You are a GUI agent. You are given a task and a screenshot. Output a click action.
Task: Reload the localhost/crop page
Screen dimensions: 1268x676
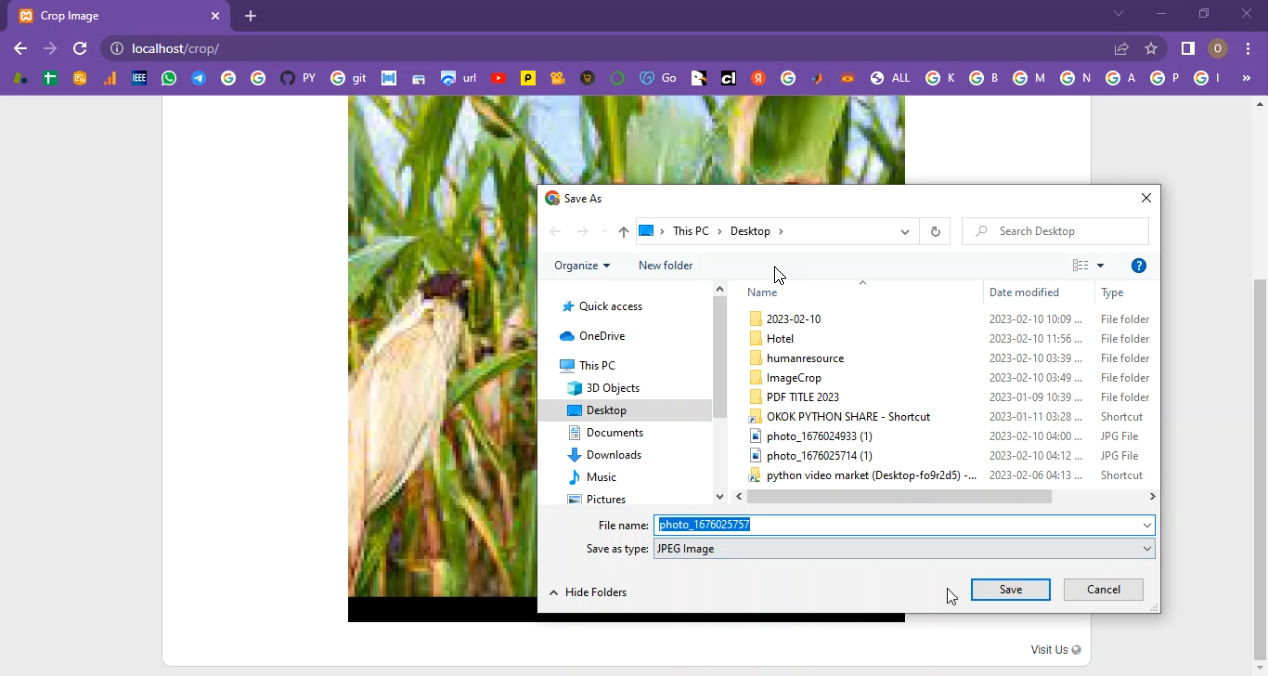click(x=80, y=48)
